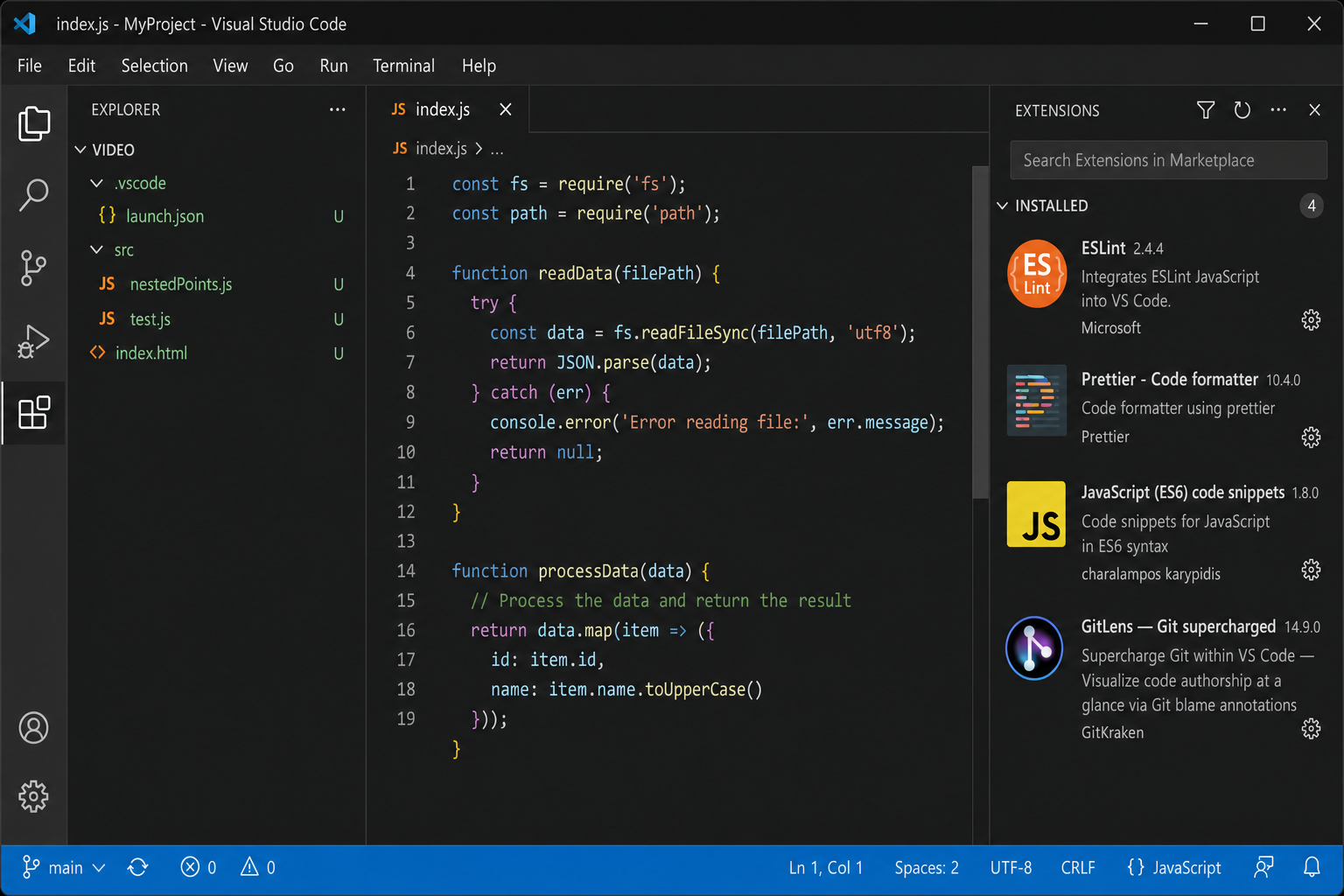Open ESLint extension title
Viewport: 1344px width, 896px height.
[1103, 248]
